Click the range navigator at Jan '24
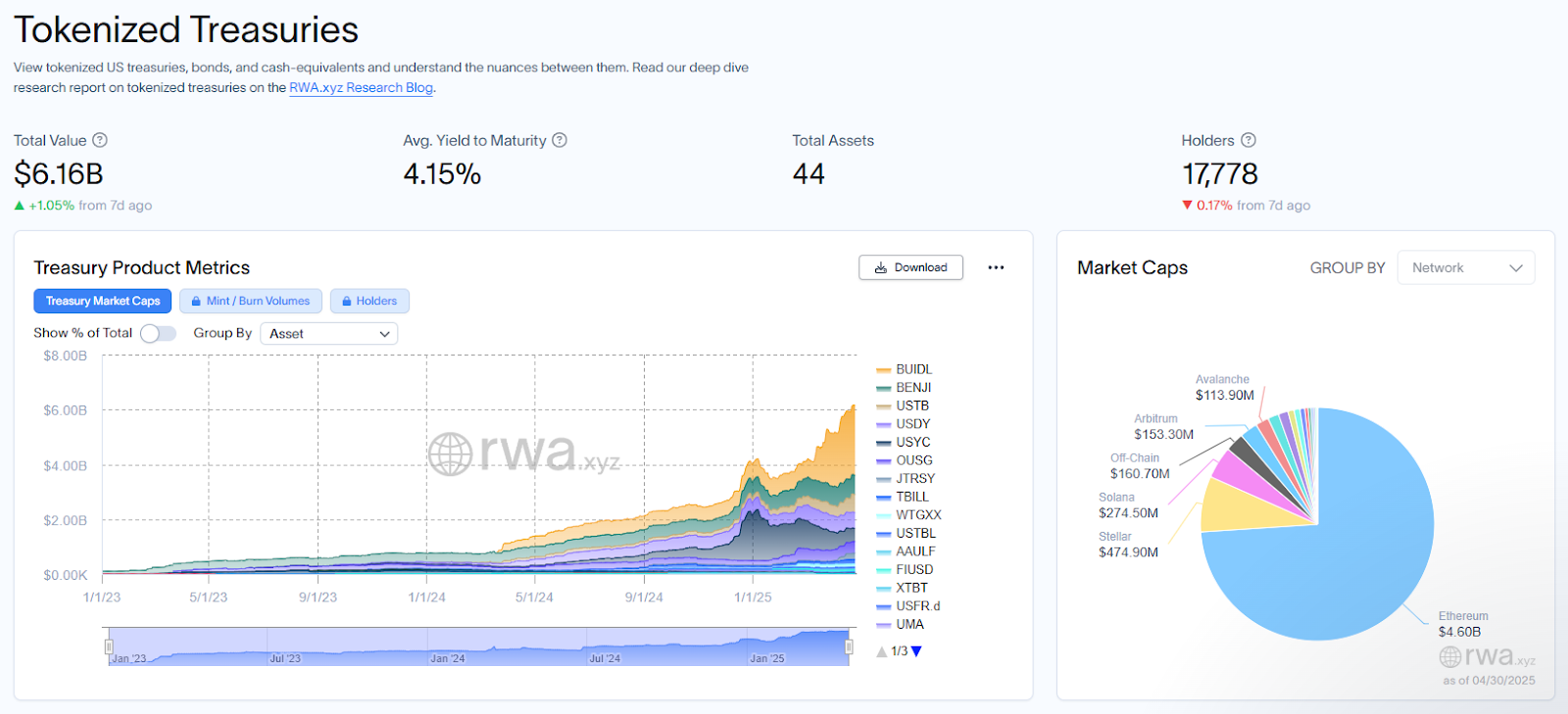 [447, 658]
